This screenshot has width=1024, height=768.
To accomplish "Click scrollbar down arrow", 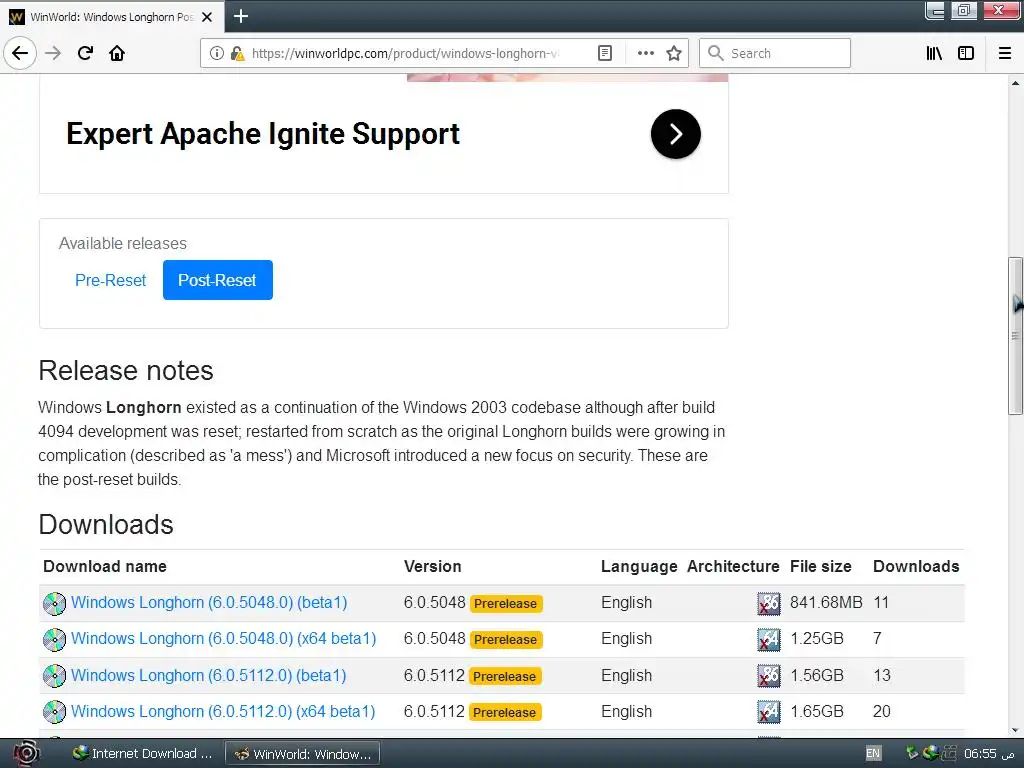I will pyautogui.click(x=1015, y=730).
